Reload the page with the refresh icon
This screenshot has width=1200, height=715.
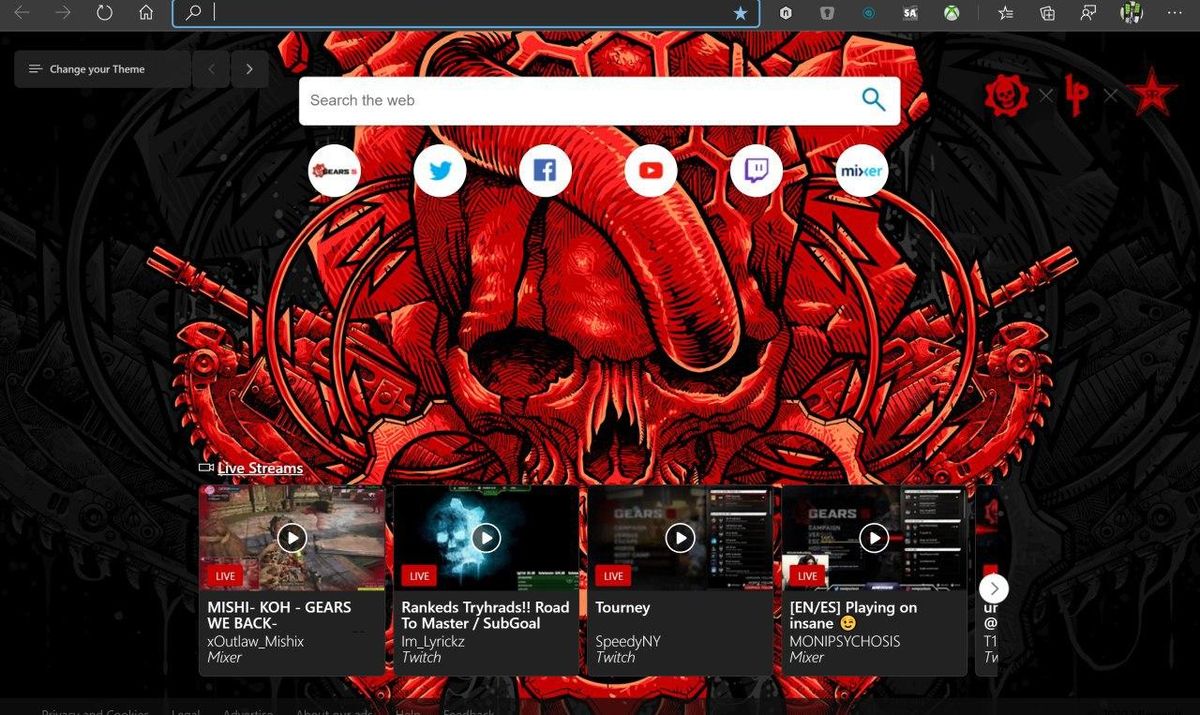coord(104,13)
